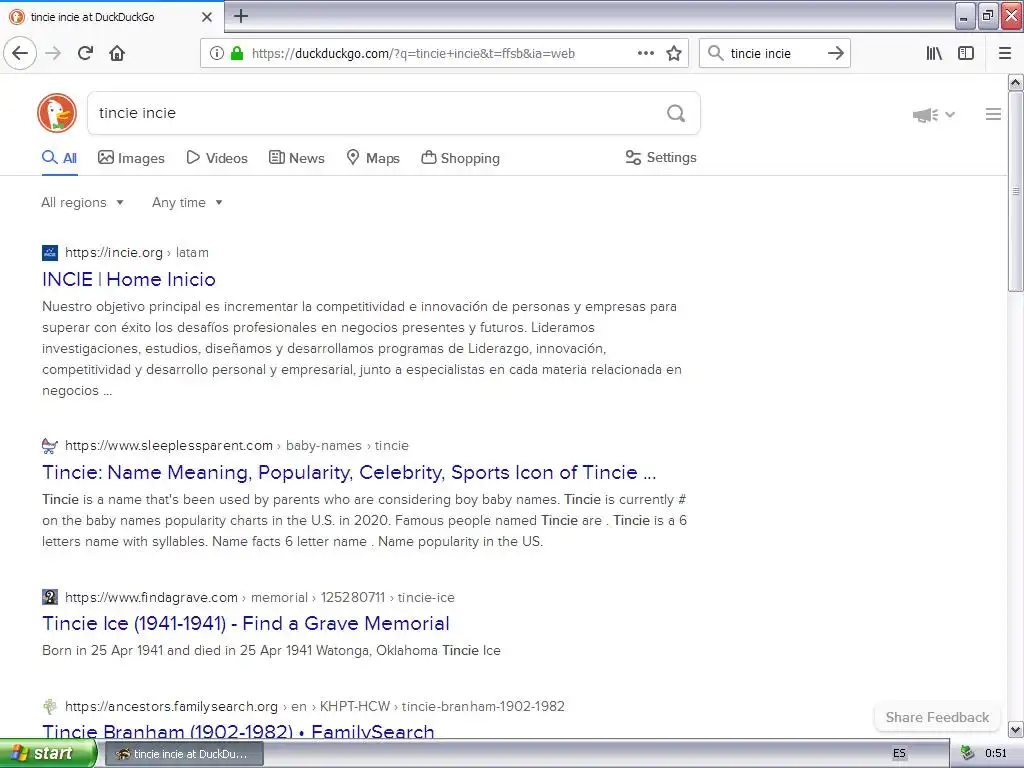Click the sleeplessparent.com result URL
Image resolution: width=1024 pixels, height=768 pixels.
tap(236, 446)
